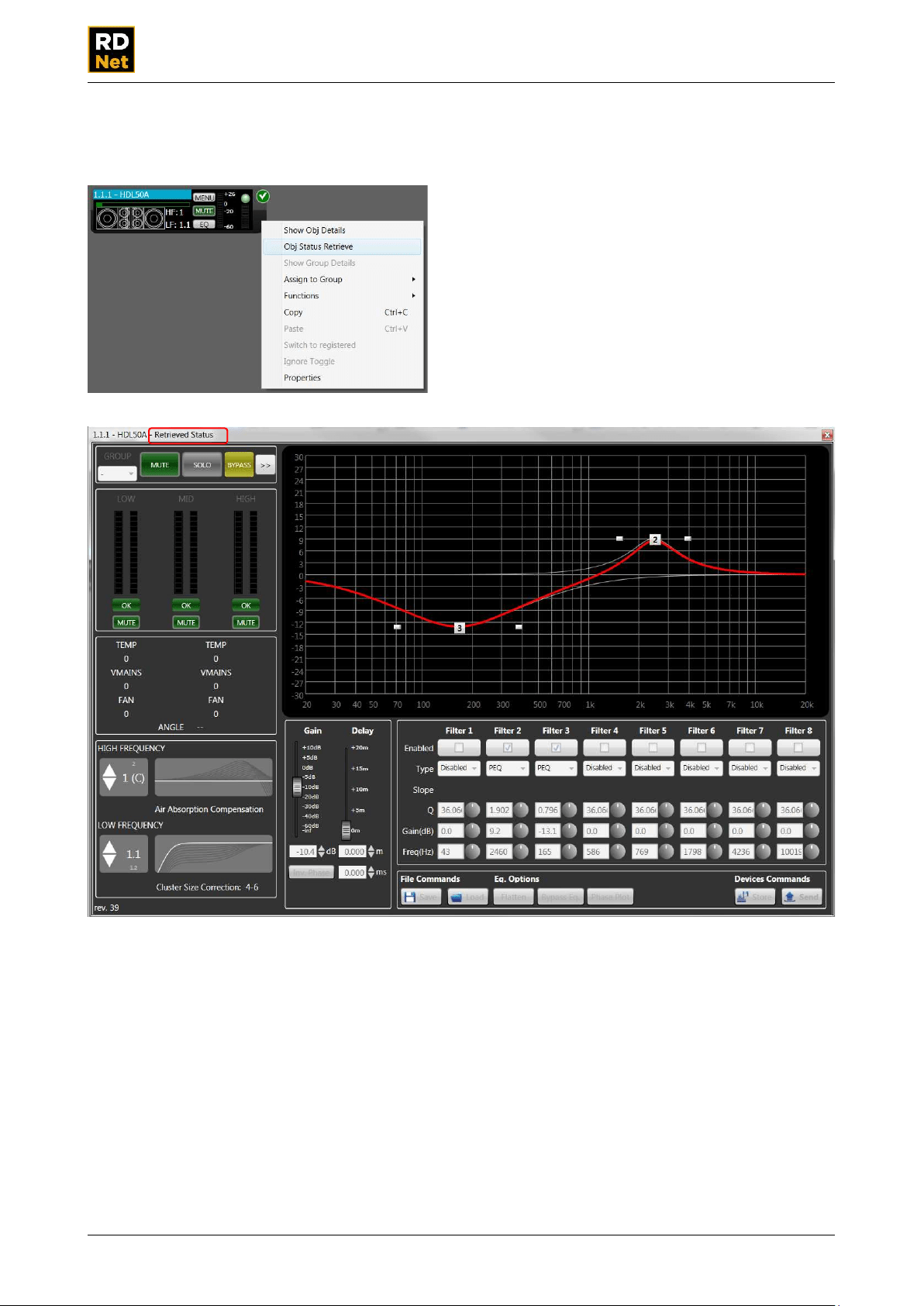Click the SOLO button

click(x=202, y=465)
